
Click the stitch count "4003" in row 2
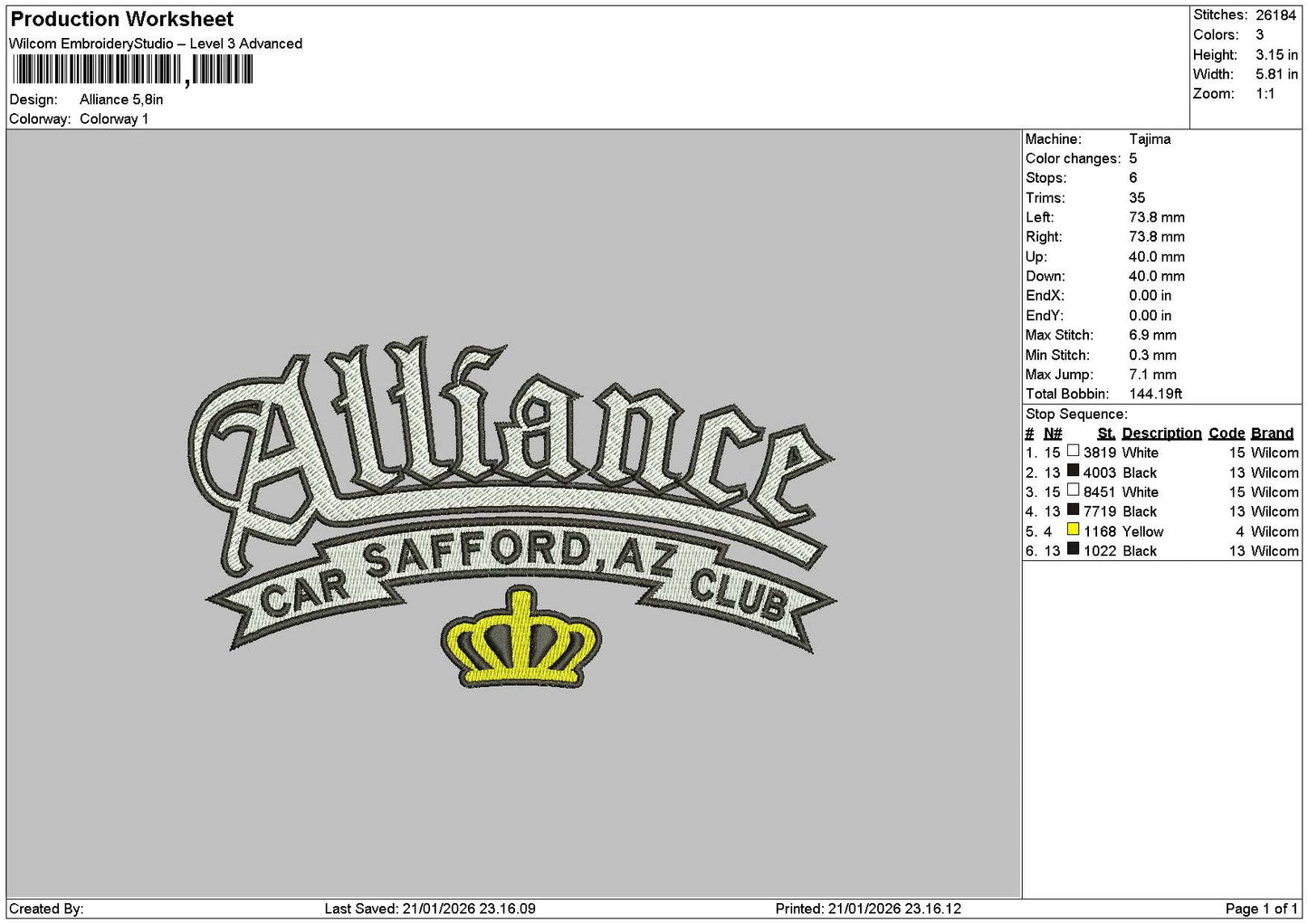tap(1099, 473)
